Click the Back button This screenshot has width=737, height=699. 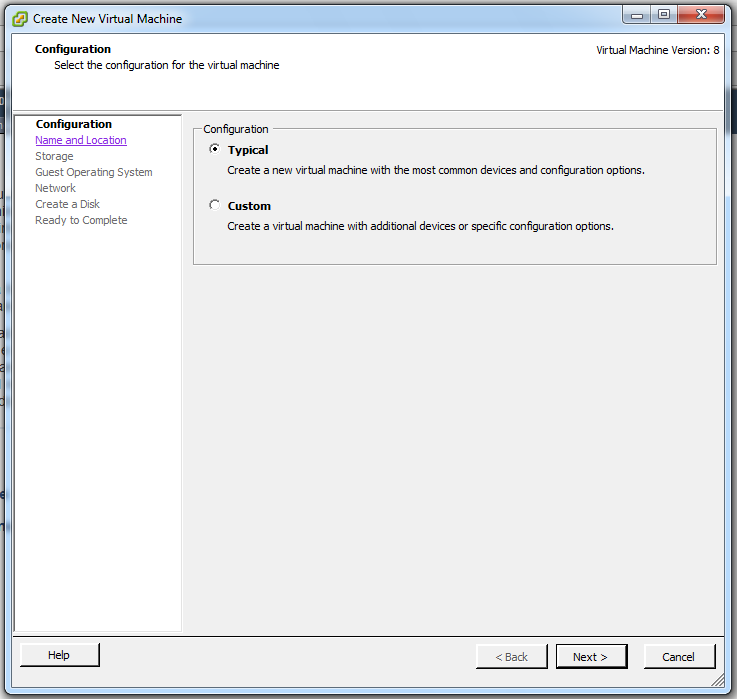pos(511,656)
